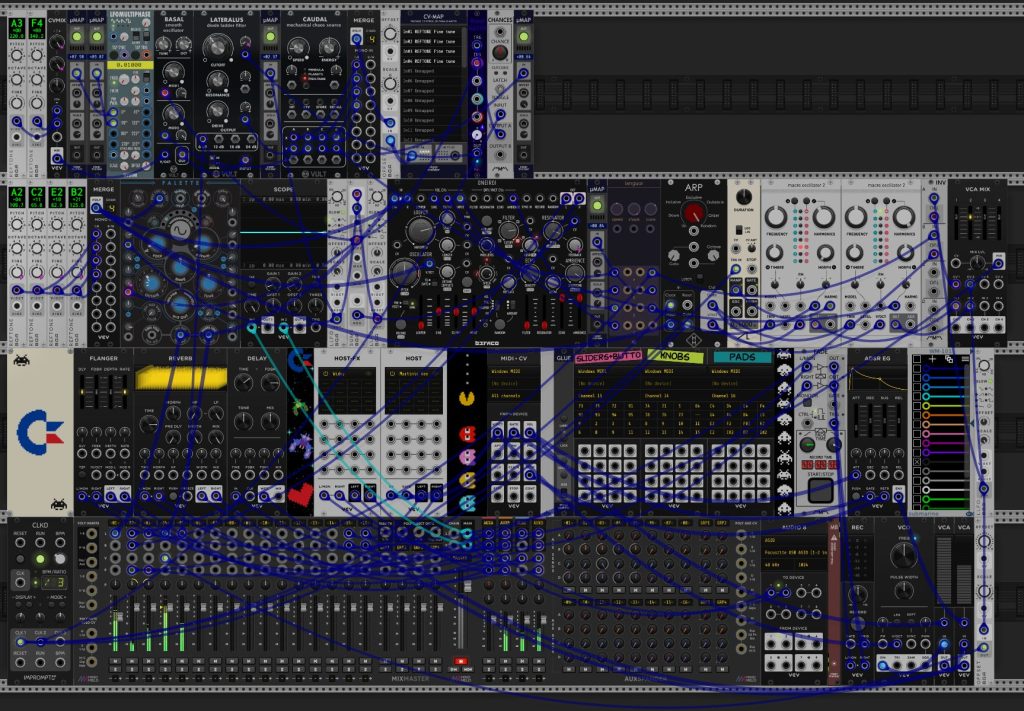Image resolution: width=1024 pixels, height=711 pixels.
Task: Open the WM-101 hamburger menu icon
Action: pyautogui.click(x=965, y=359)
